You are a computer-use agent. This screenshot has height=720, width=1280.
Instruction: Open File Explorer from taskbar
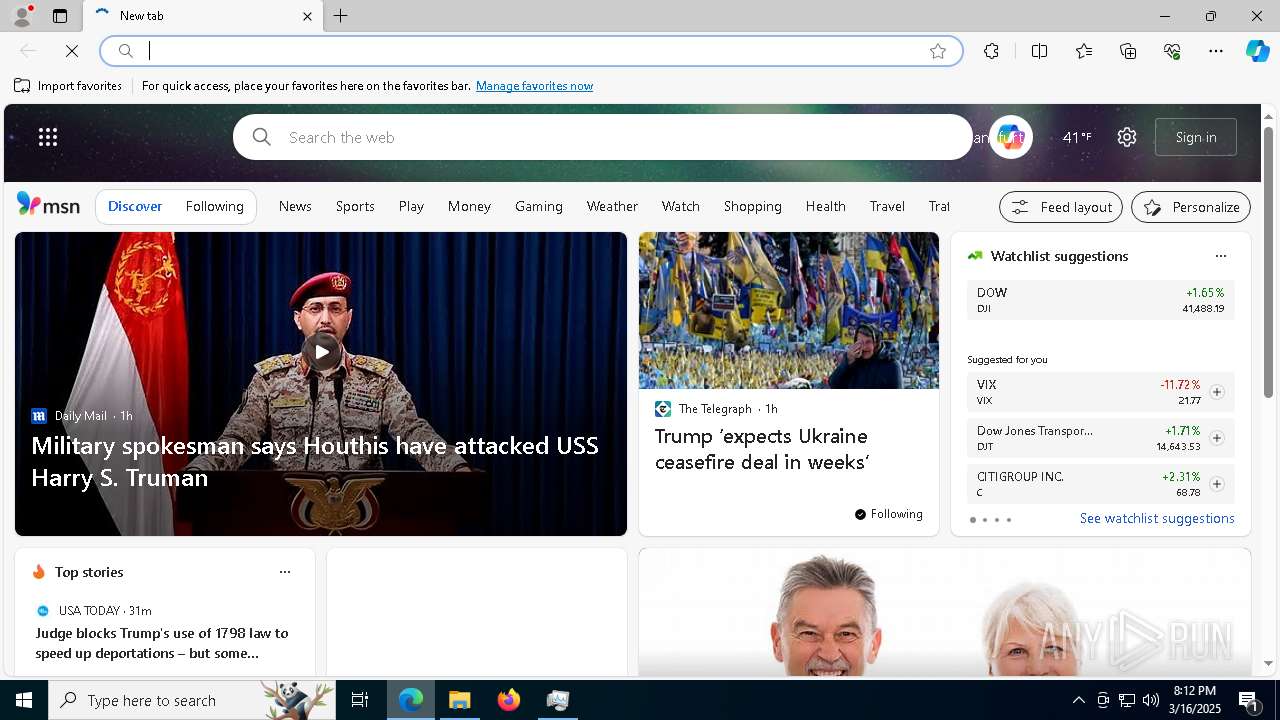(x=460, y=700)
